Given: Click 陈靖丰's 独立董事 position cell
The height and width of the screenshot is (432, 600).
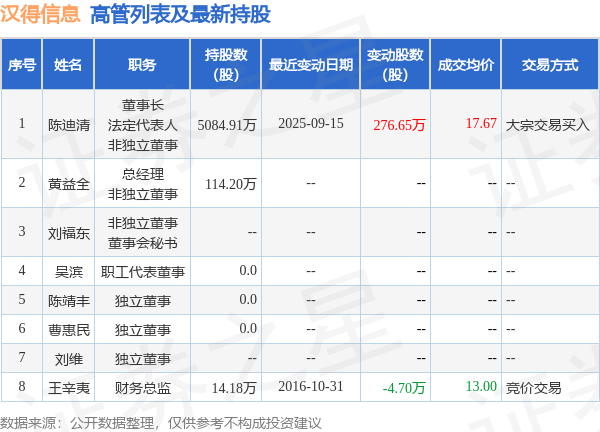Looking at the screenshot, I should point(142,301).
